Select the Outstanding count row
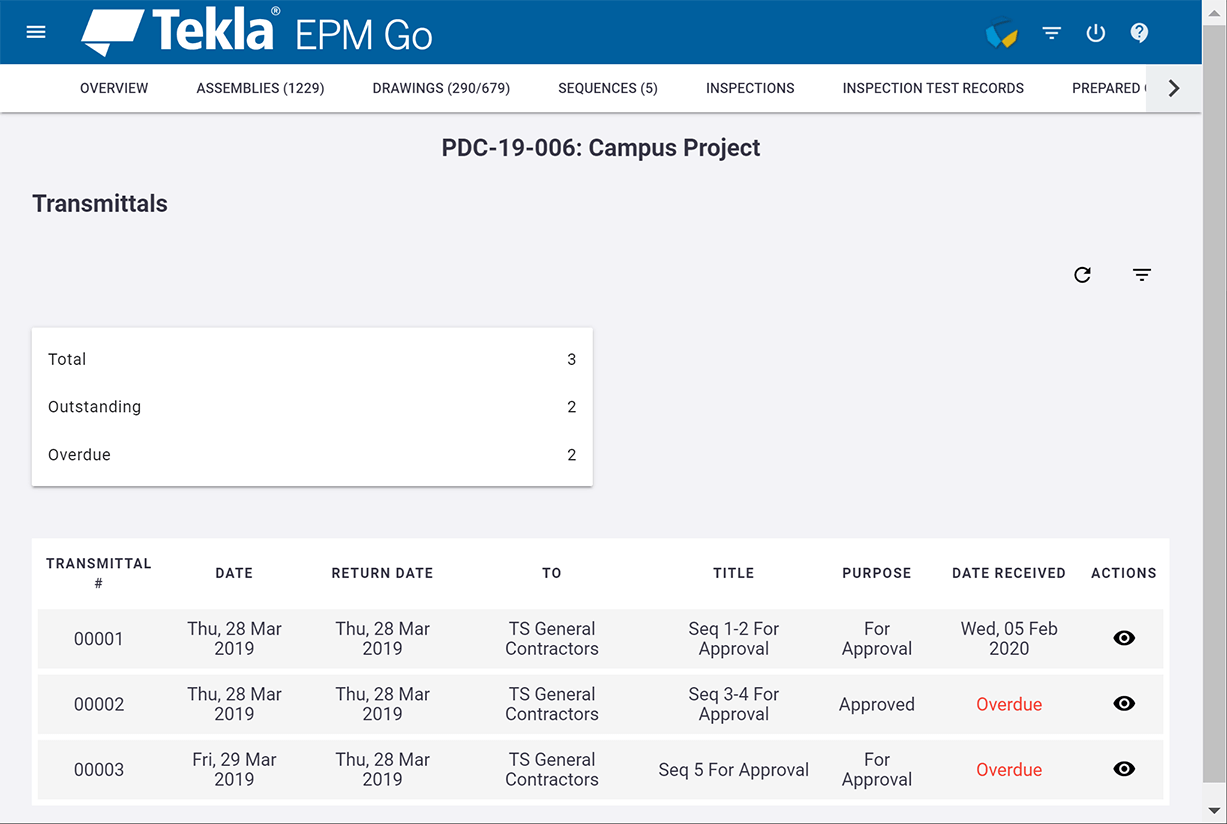The image size is (1227, 824). [x=312, y=407]
